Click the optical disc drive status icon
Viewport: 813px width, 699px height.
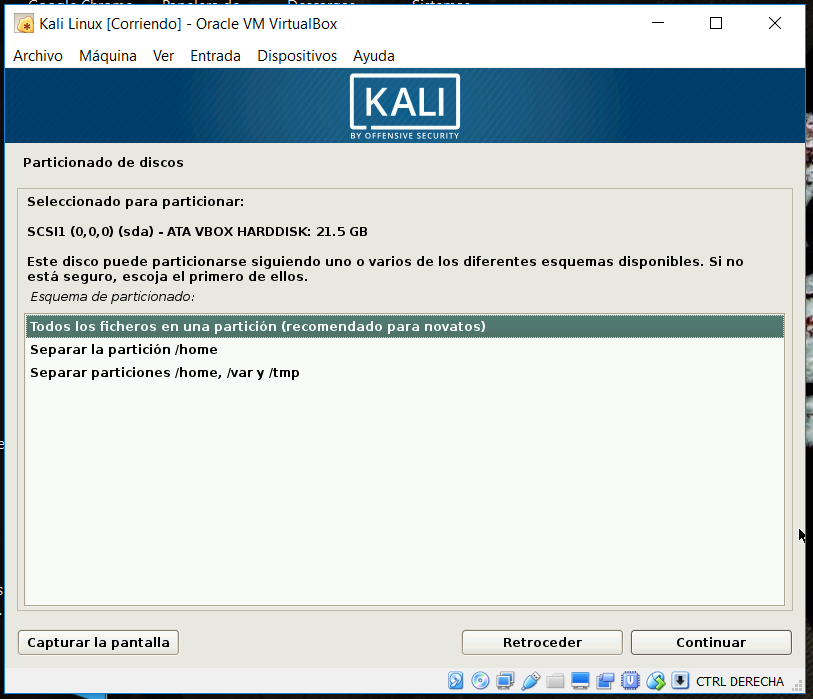(x=481, y=681)
